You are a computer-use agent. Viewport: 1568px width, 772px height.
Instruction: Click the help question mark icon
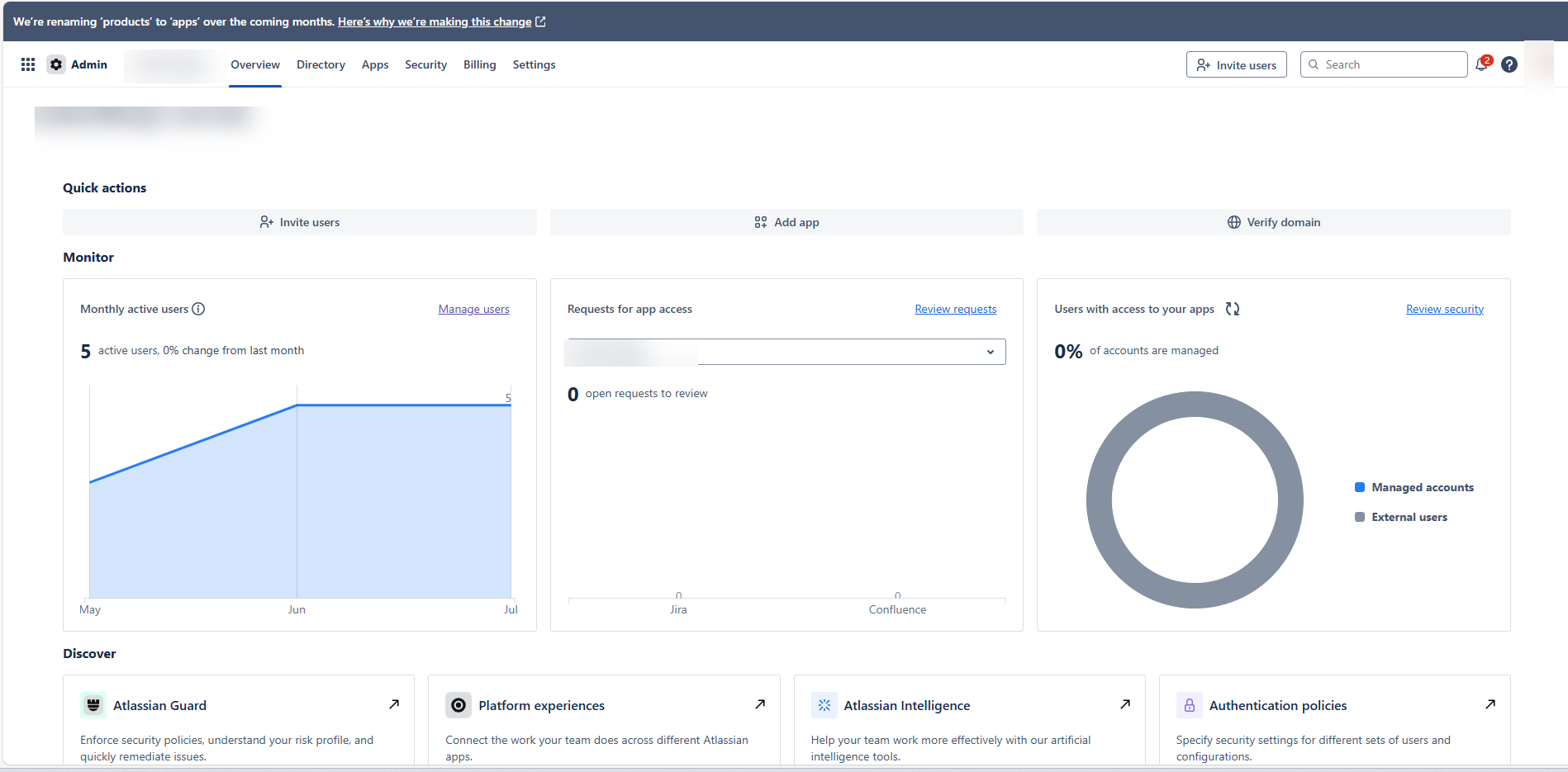pos(1509,64)
